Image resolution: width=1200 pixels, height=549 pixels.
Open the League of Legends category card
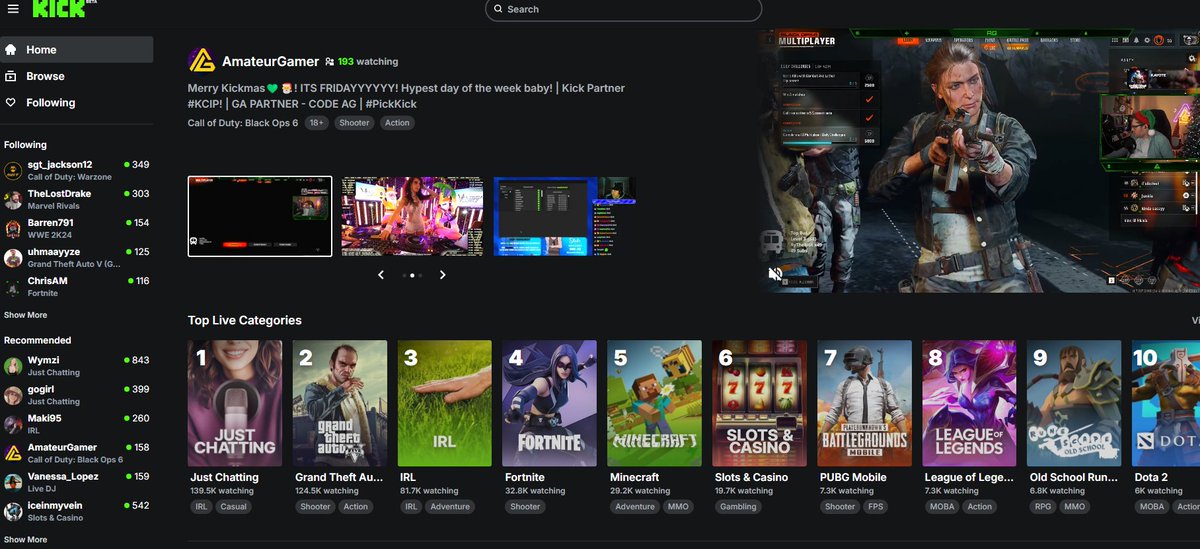coord(970,403)
